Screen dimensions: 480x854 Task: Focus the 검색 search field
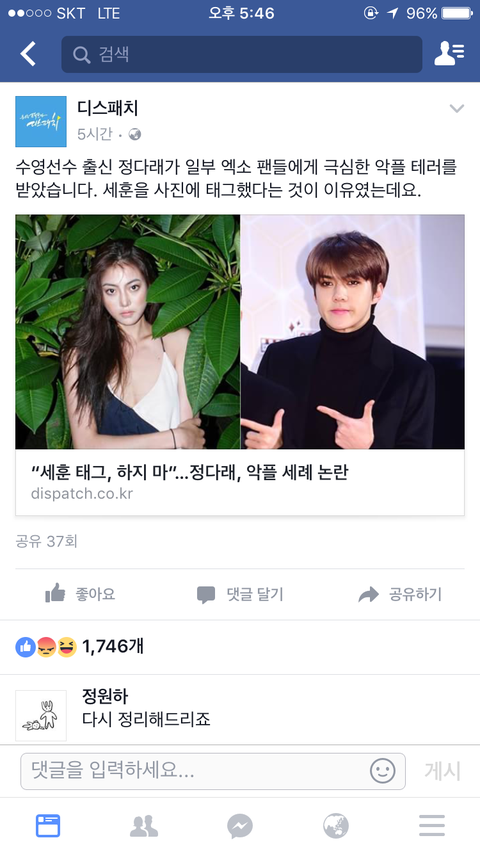(x=241, y=54)
